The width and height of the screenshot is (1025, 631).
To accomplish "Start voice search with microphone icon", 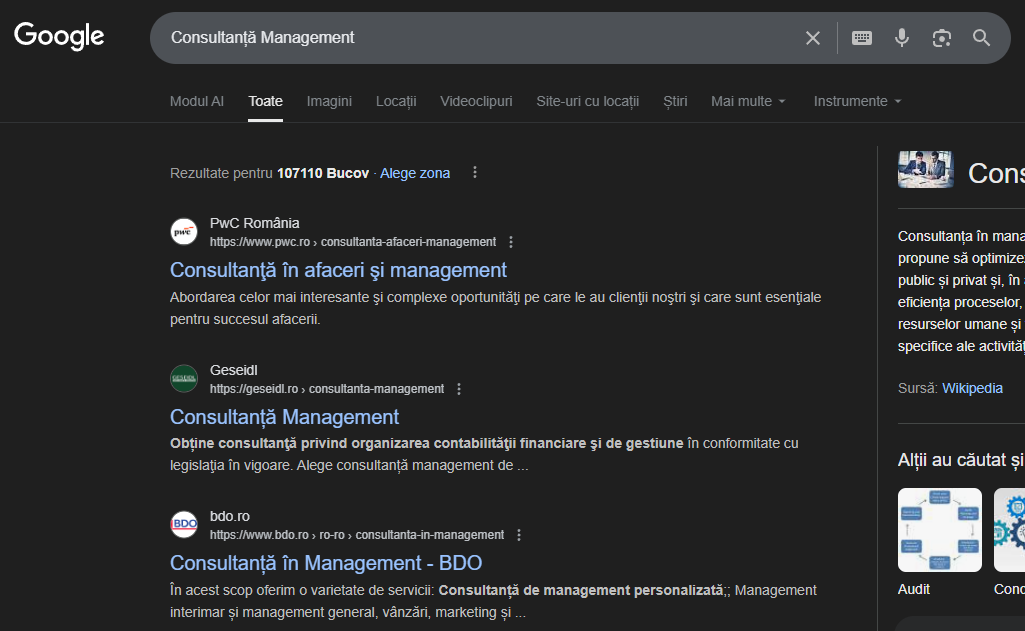I will 901,38.
